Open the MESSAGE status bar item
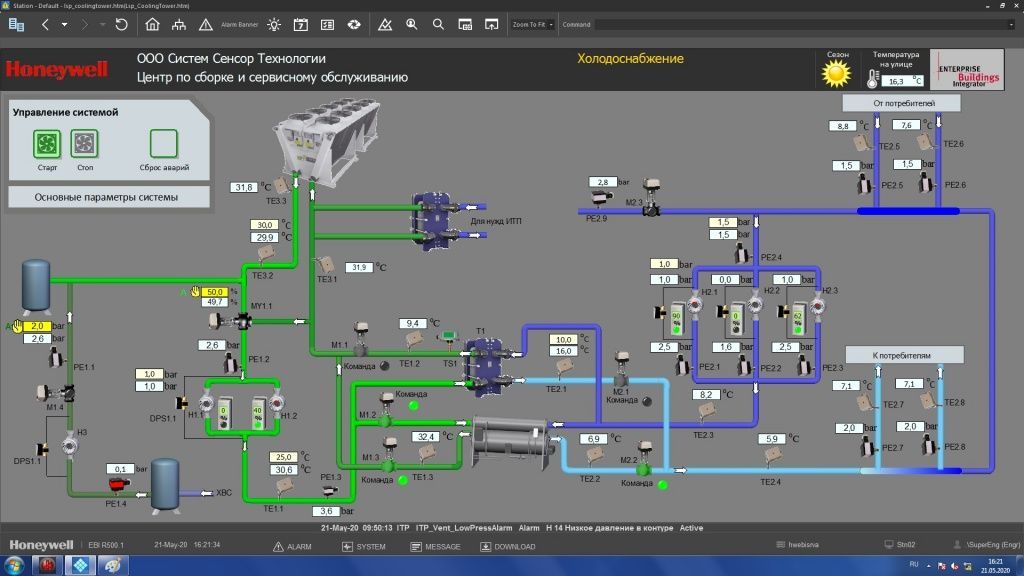Image resolution: width=1024 pixels, height=576 pixels. coord(434,547)
